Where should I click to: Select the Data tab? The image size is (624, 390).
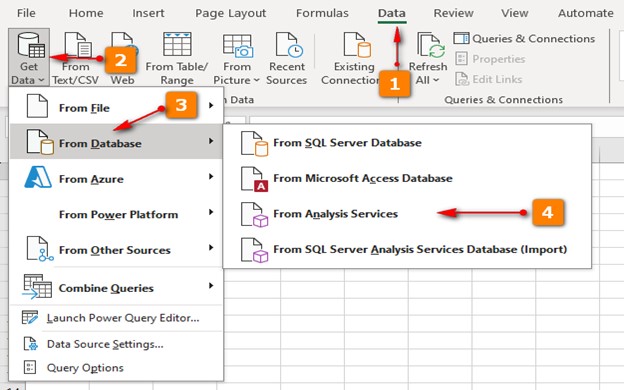(392, 13)
